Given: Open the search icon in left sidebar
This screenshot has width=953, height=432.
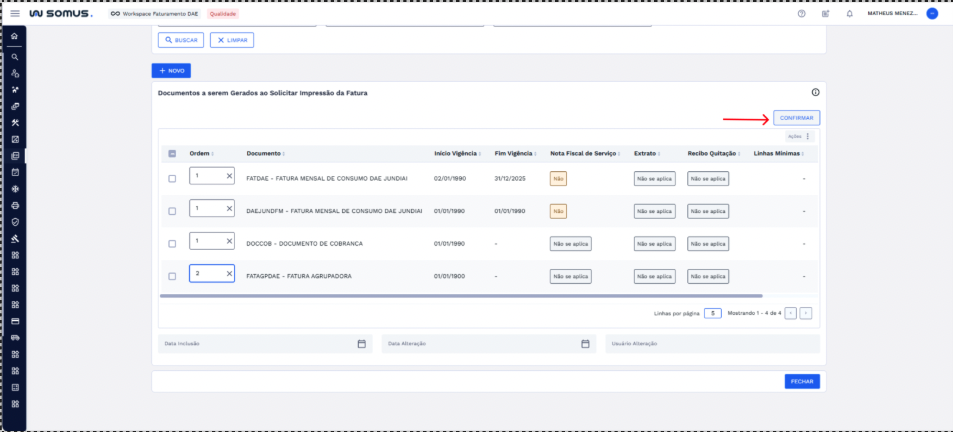Looking at the screenshot, I should [x=15, y=57].
